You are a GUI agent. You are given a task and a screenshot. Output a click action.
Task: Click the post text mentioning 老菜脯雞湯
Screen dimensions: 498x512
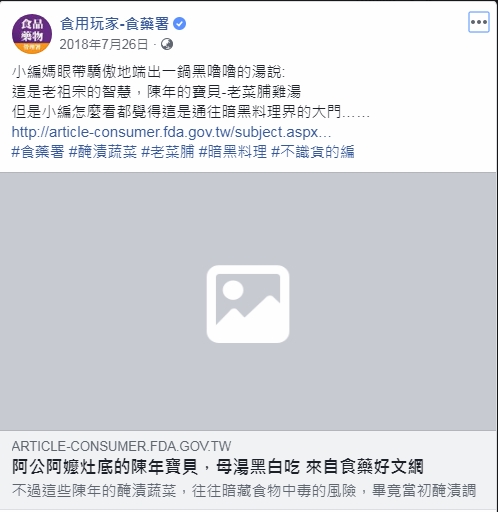click(x=156, y=92)
